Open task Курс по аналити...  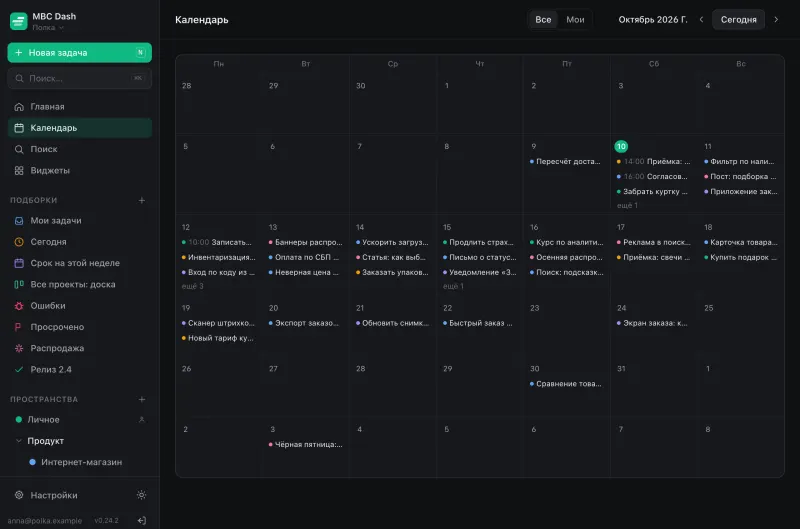(567, 242)
